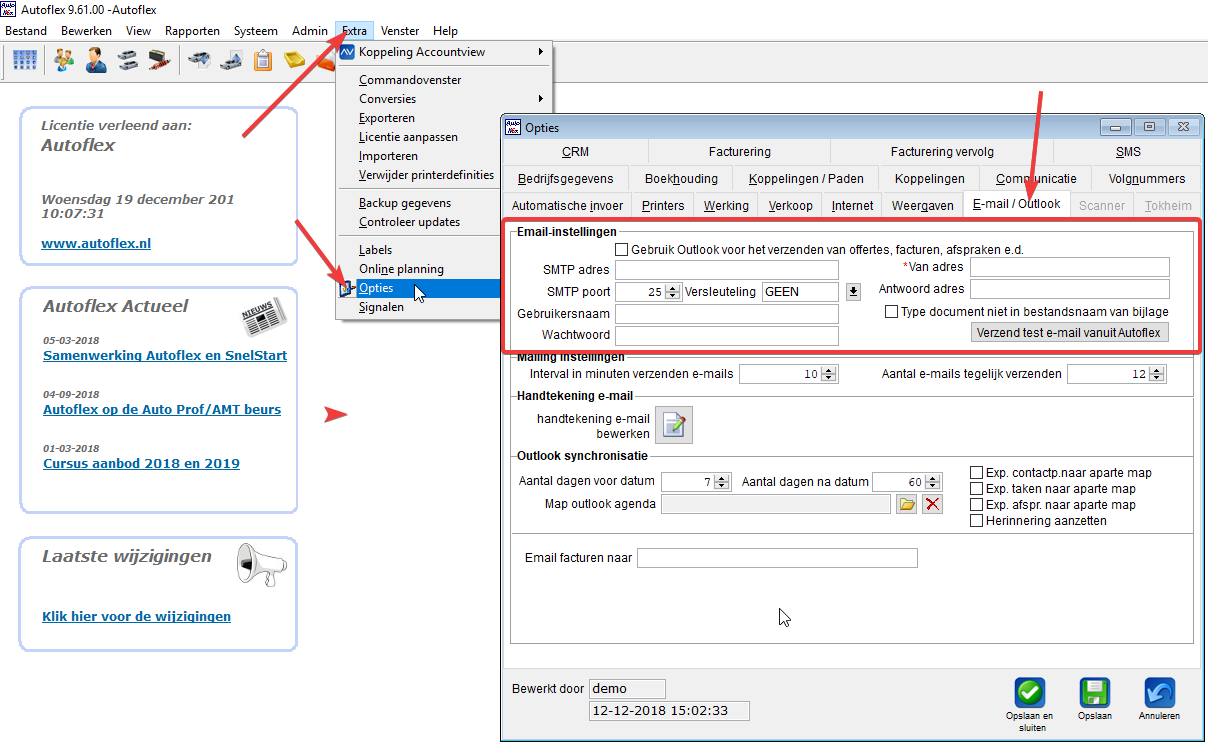Open the Weergaven tab

coord(922,206)
